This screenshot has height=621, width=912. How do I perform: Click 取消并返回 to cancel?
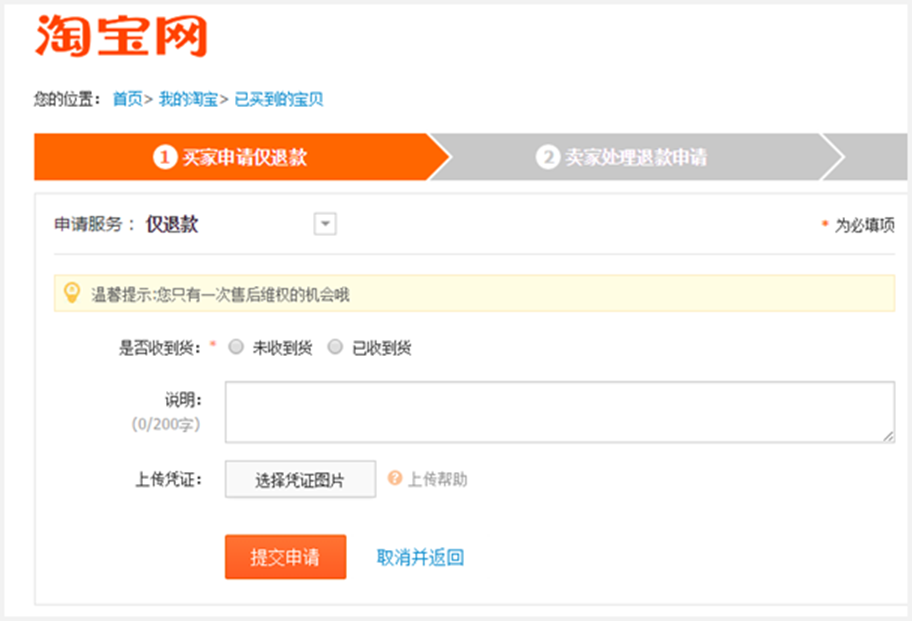420,558
